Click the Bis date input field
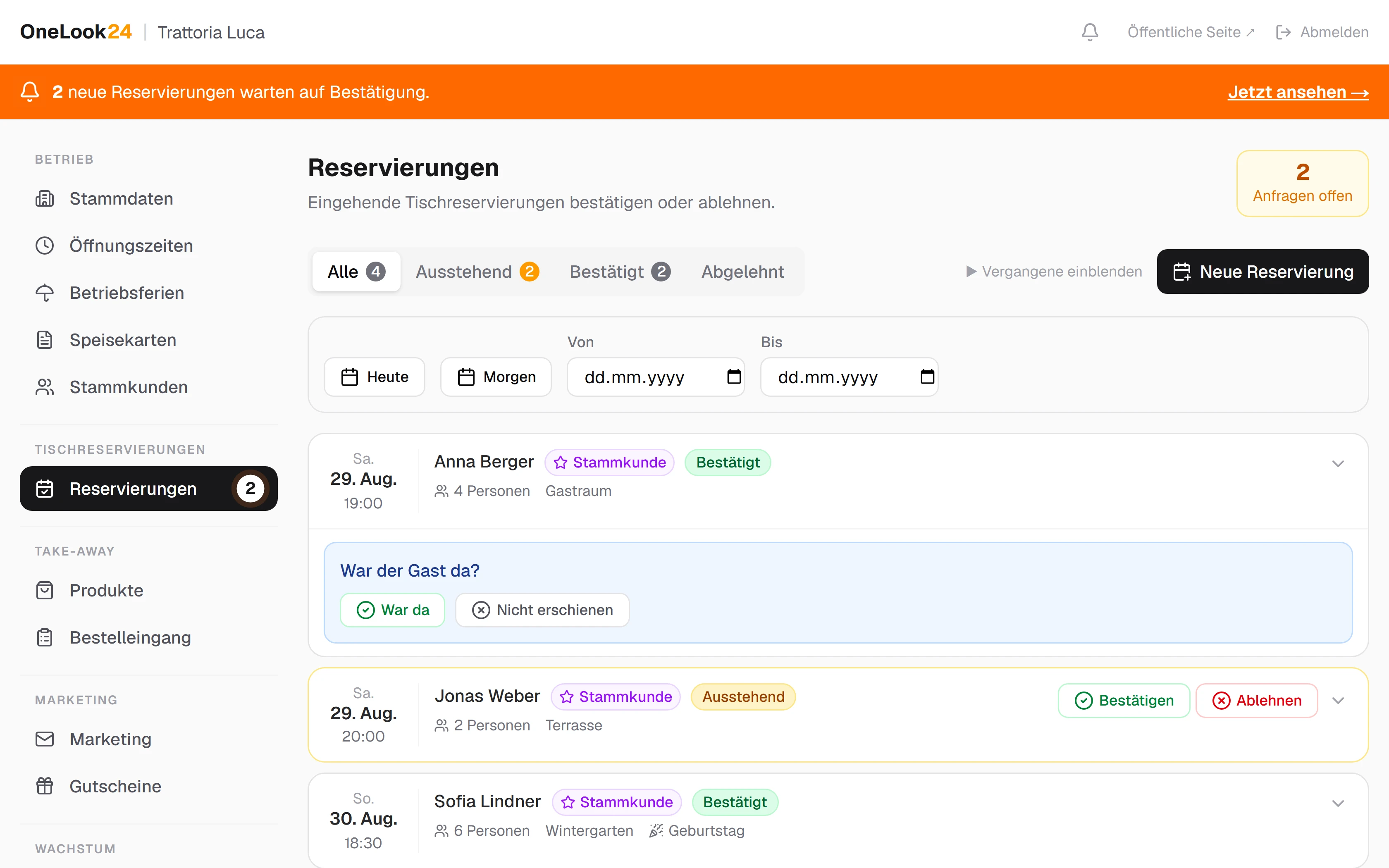 coord(850,377)
